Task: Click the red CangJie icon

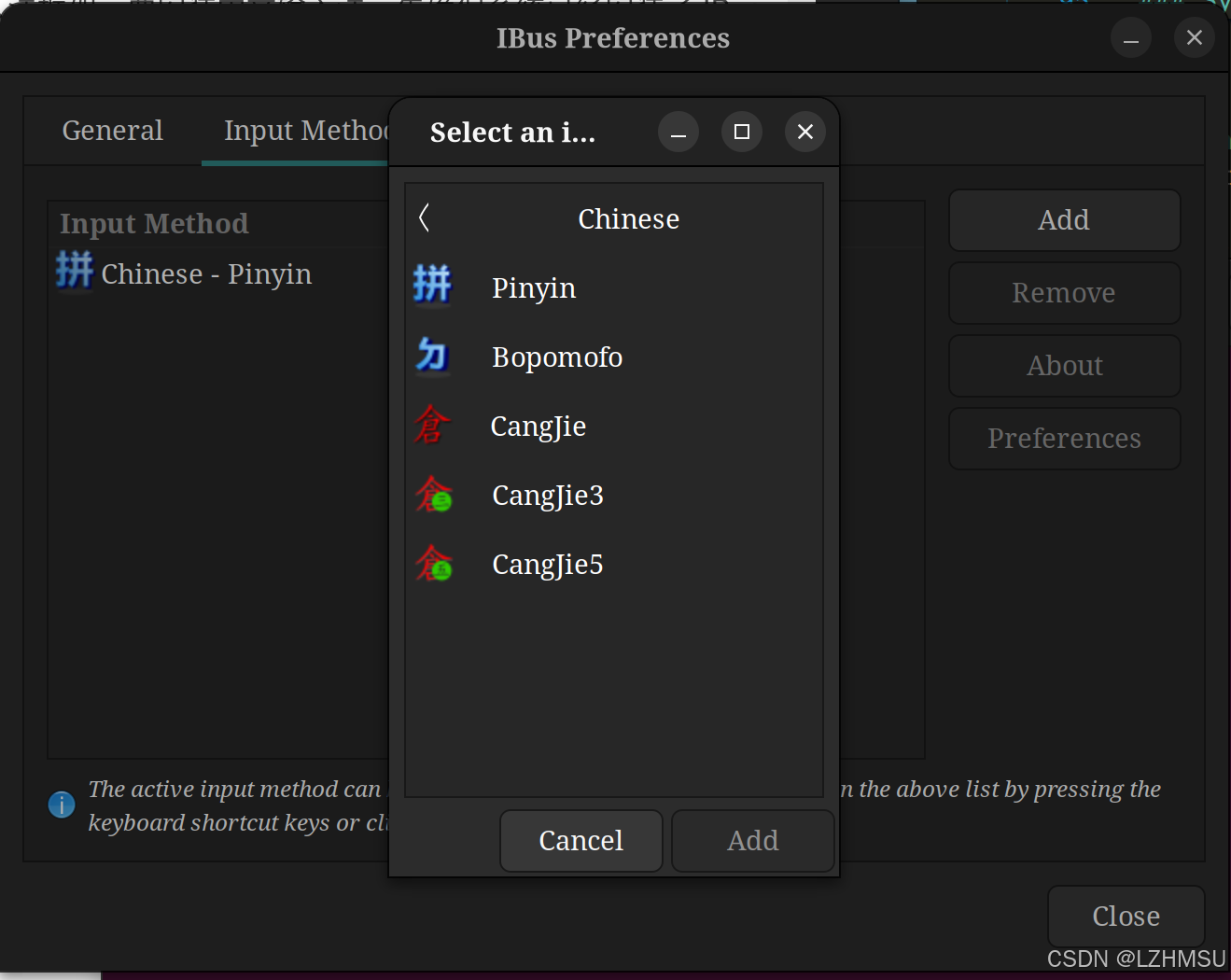Action: (432, 424)
